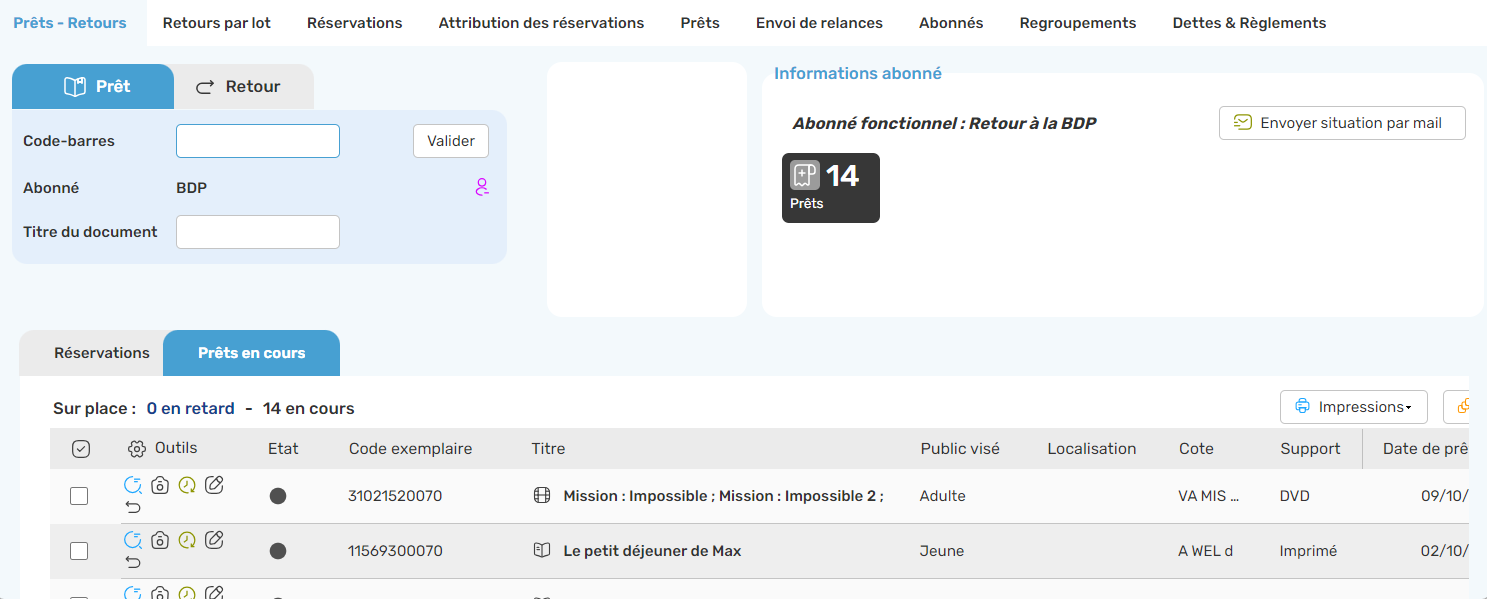
Task: Click bag icon in Le petit déjeuner de Max row
Action: pos(160,541)
